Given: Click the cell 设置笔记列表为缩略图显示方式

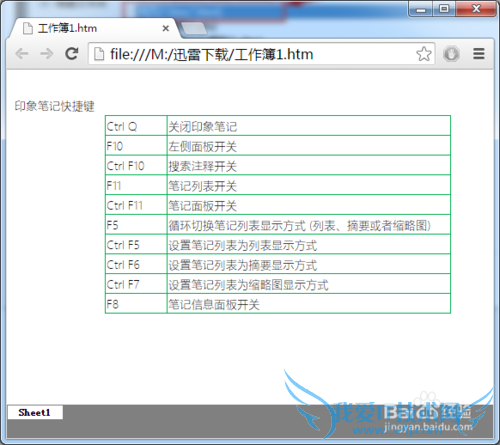Looking at the screenshot, I should click(309, 284).
